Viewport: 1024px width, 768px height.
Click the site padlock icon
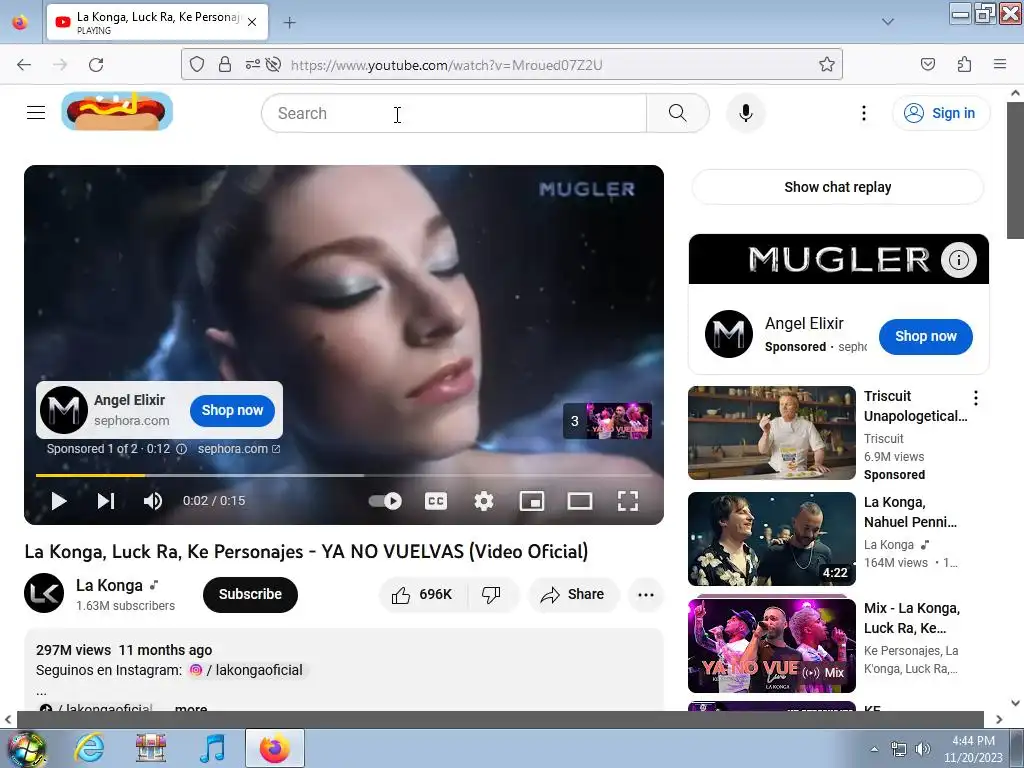coord(225,65)
